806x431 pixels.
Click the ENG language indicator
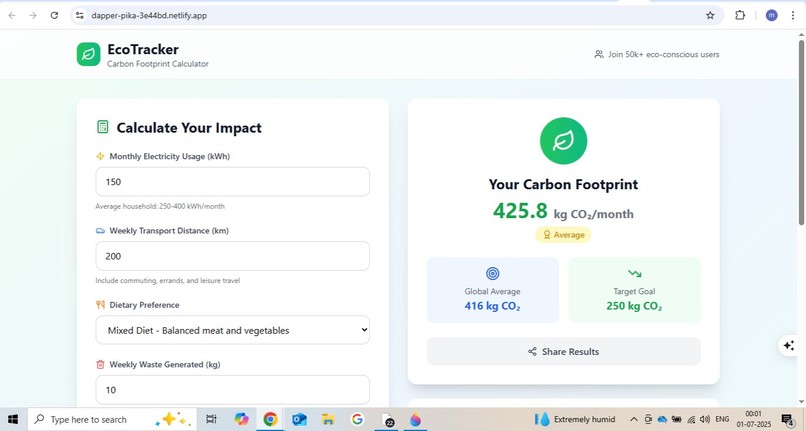(x=722, y=420)
